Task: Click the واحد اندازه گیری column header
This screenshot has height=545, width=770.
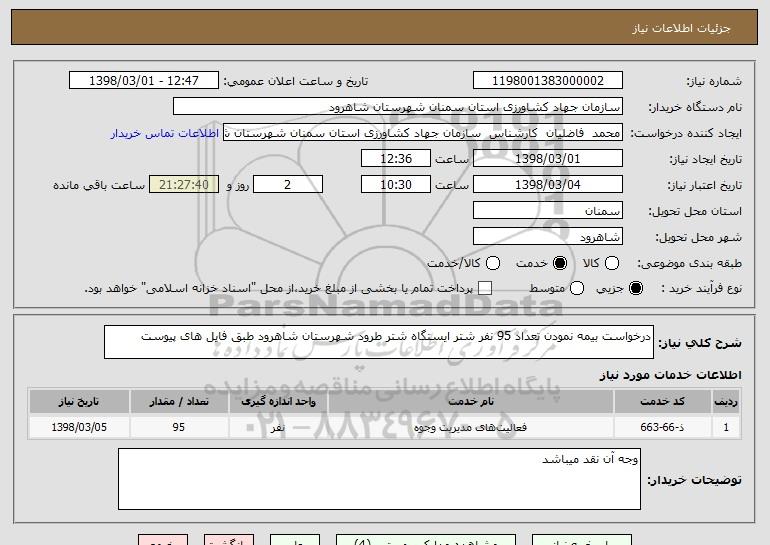Action: click(278, 402)
